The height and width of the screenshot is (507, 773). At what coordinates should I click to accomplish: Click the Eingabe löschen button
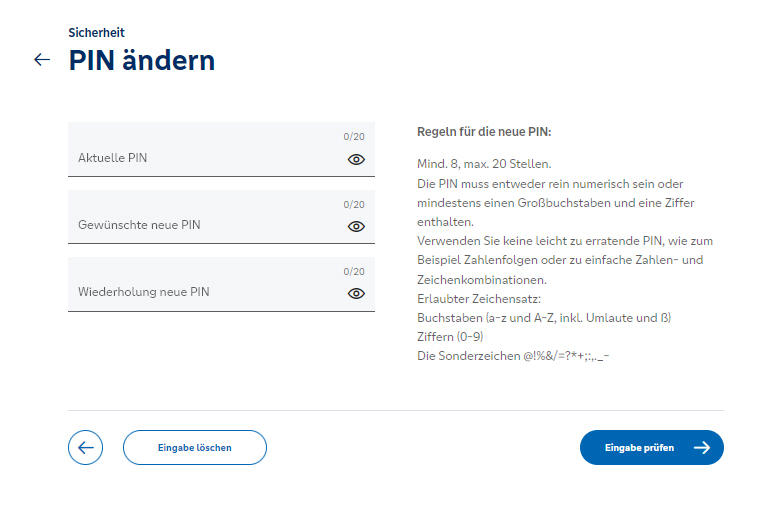pos(195,447)
